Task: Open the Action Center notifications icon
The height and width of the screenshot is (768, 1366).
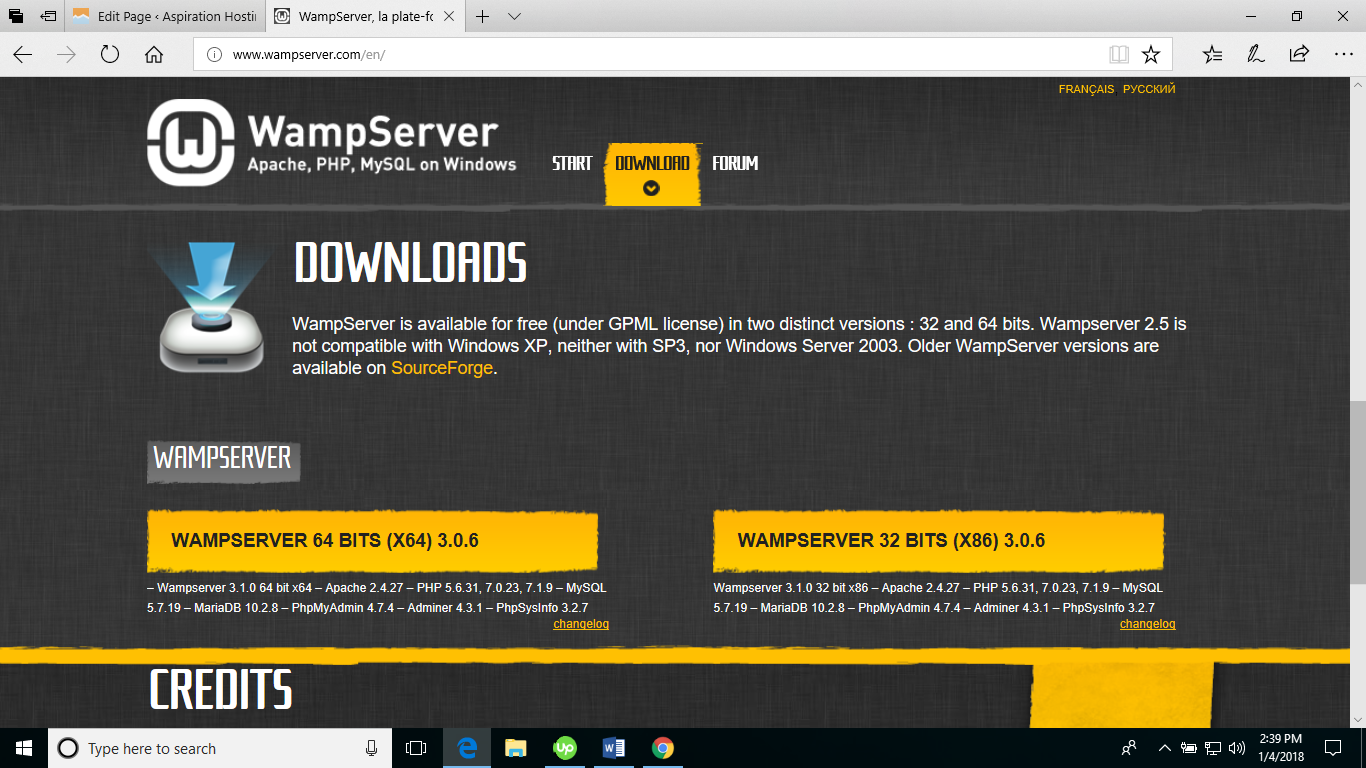Action: (1332, 748)
